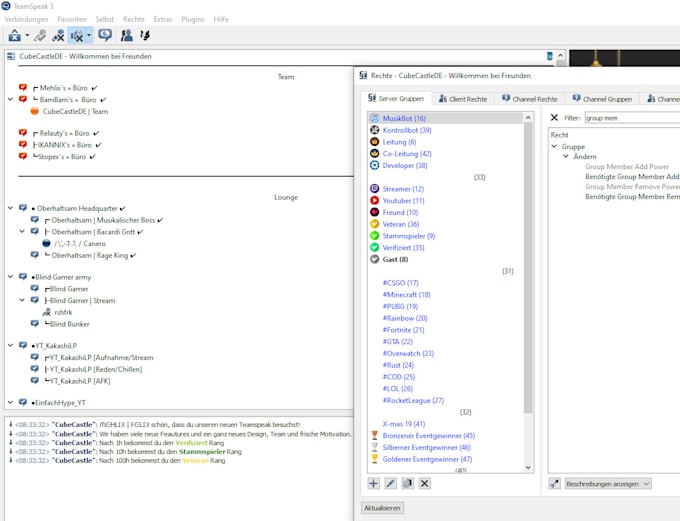Open the Plugins menu
The image size is (680, 521).
pyautogui.click(x=193, y=19)
